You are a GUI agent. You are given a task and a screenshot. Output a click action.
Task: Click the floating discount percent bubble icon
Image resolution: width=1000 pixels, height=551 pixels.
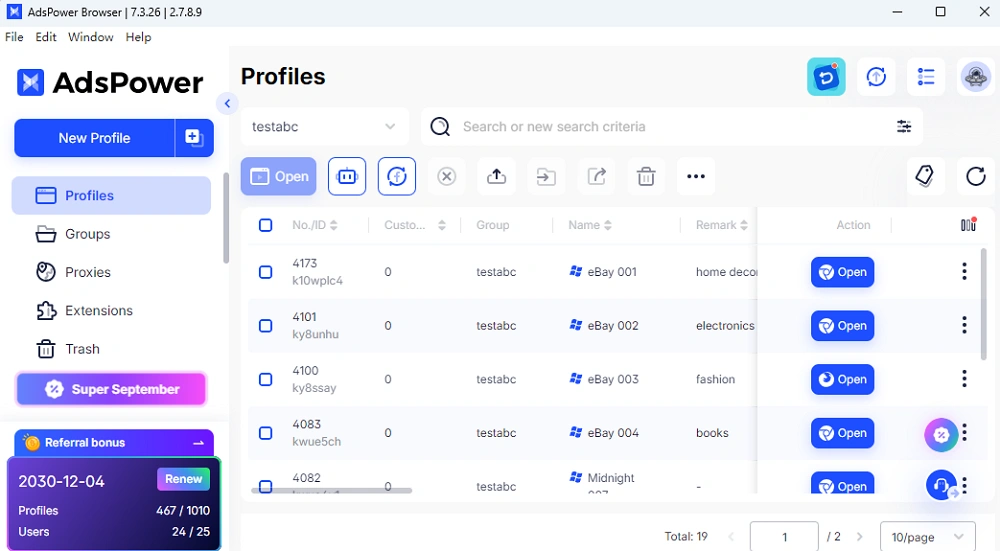click(x=941, y=435)
